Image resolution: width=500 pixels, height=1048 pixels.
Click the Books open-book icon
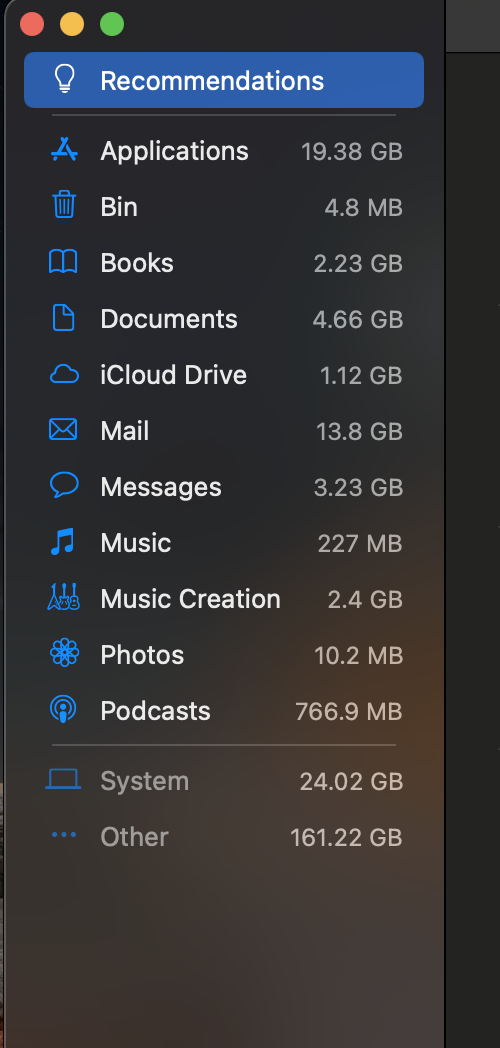(x=64, y=262)
